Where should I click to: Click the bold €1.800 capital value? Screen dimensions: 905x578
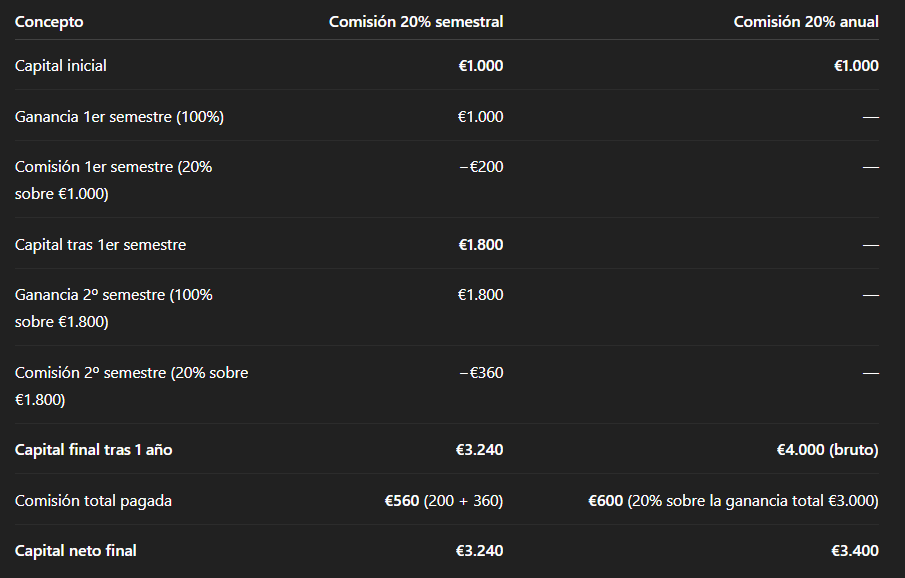tap(480, 245)
